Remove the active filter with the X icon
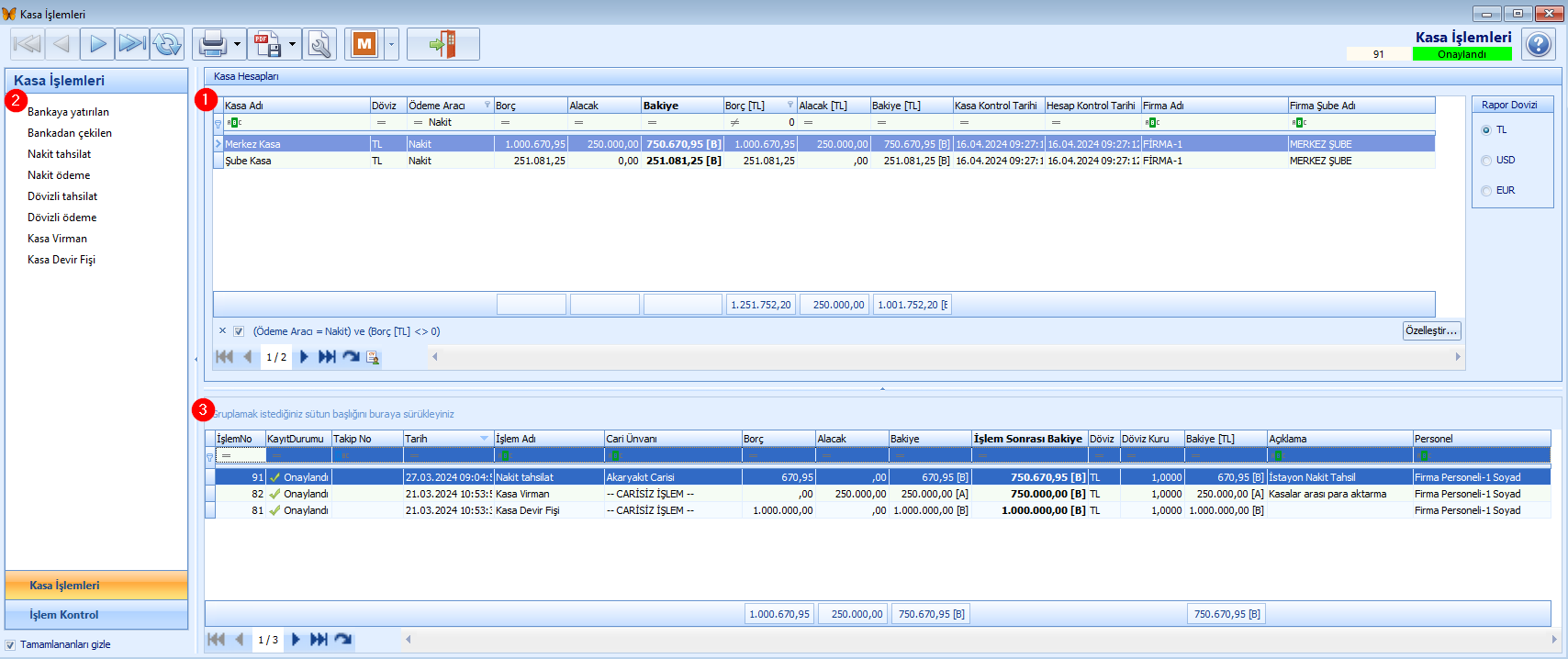1568x659 pixels. pos(222,330)
